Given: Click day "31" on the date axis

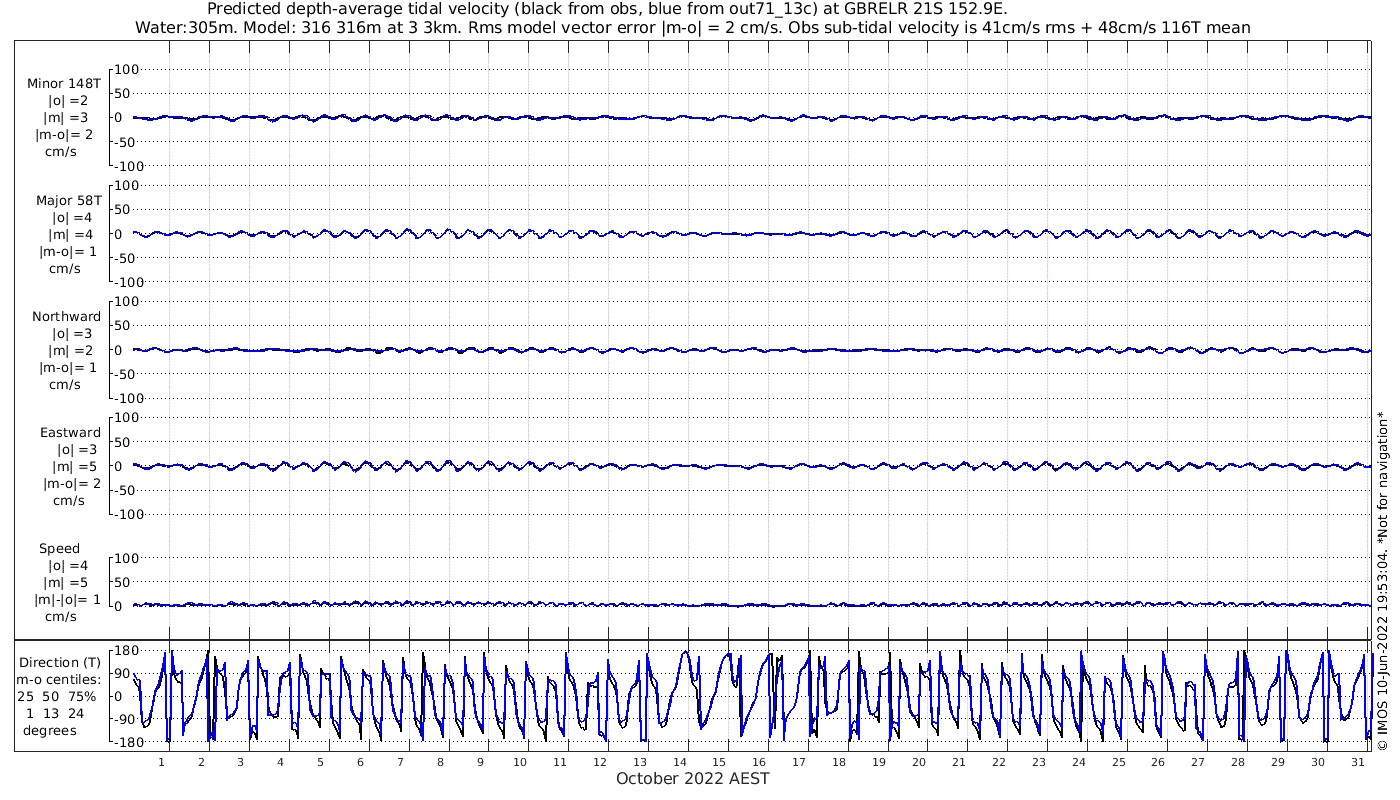Looking at the screenshot, I should point(1358,762).
